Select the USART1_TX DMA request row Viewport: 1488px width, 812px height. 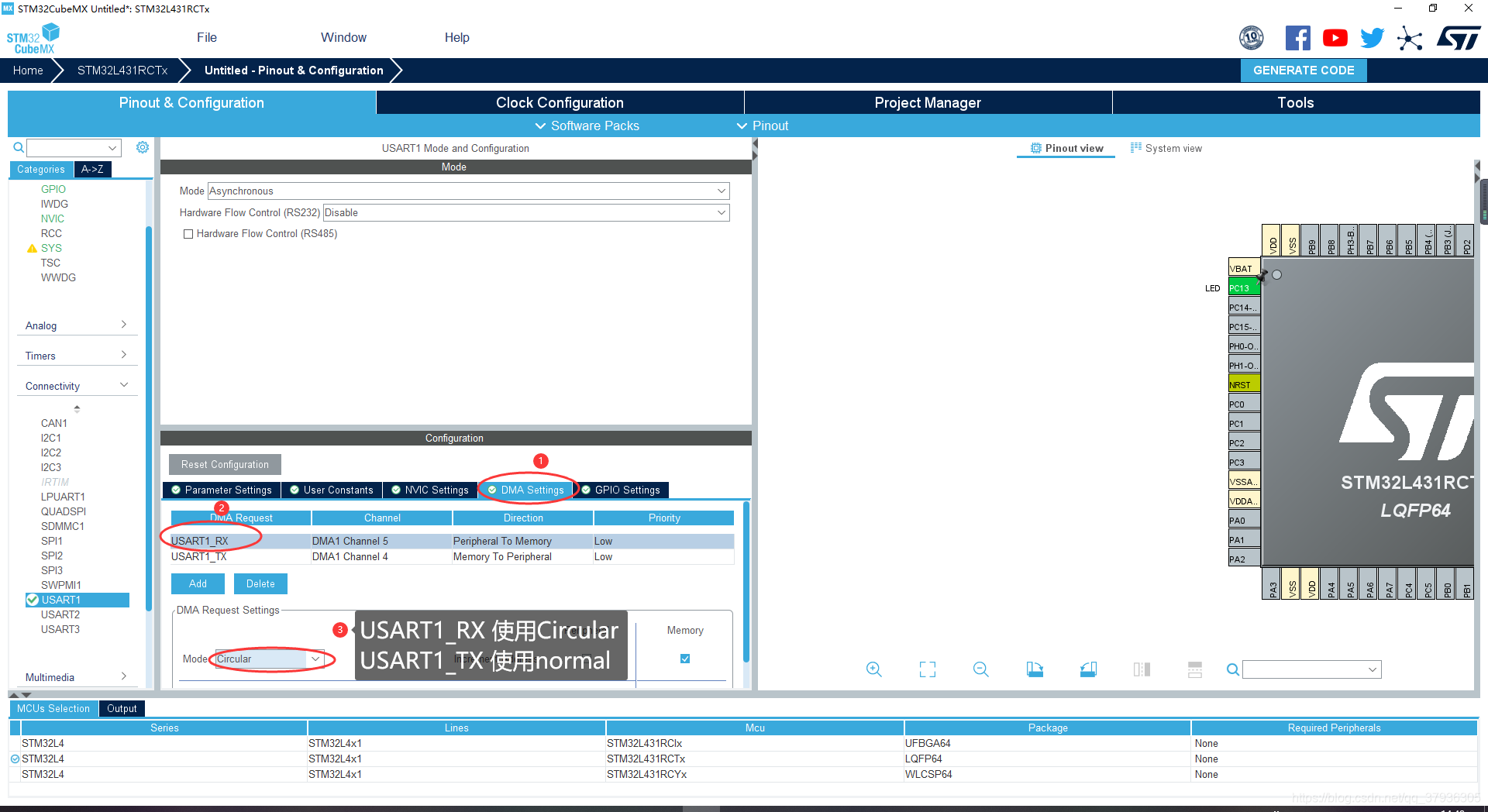[x=452, y=556]
